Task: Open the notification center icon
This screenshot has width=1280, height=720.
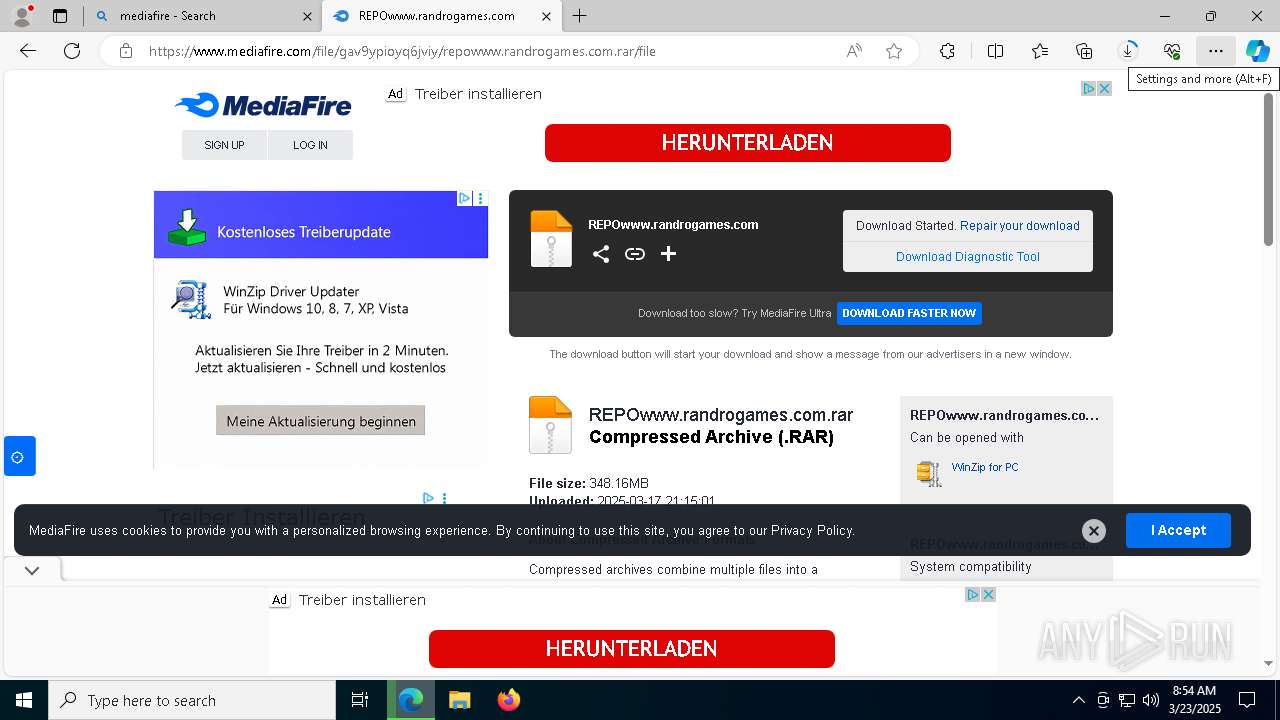Action: [1247, 700]
